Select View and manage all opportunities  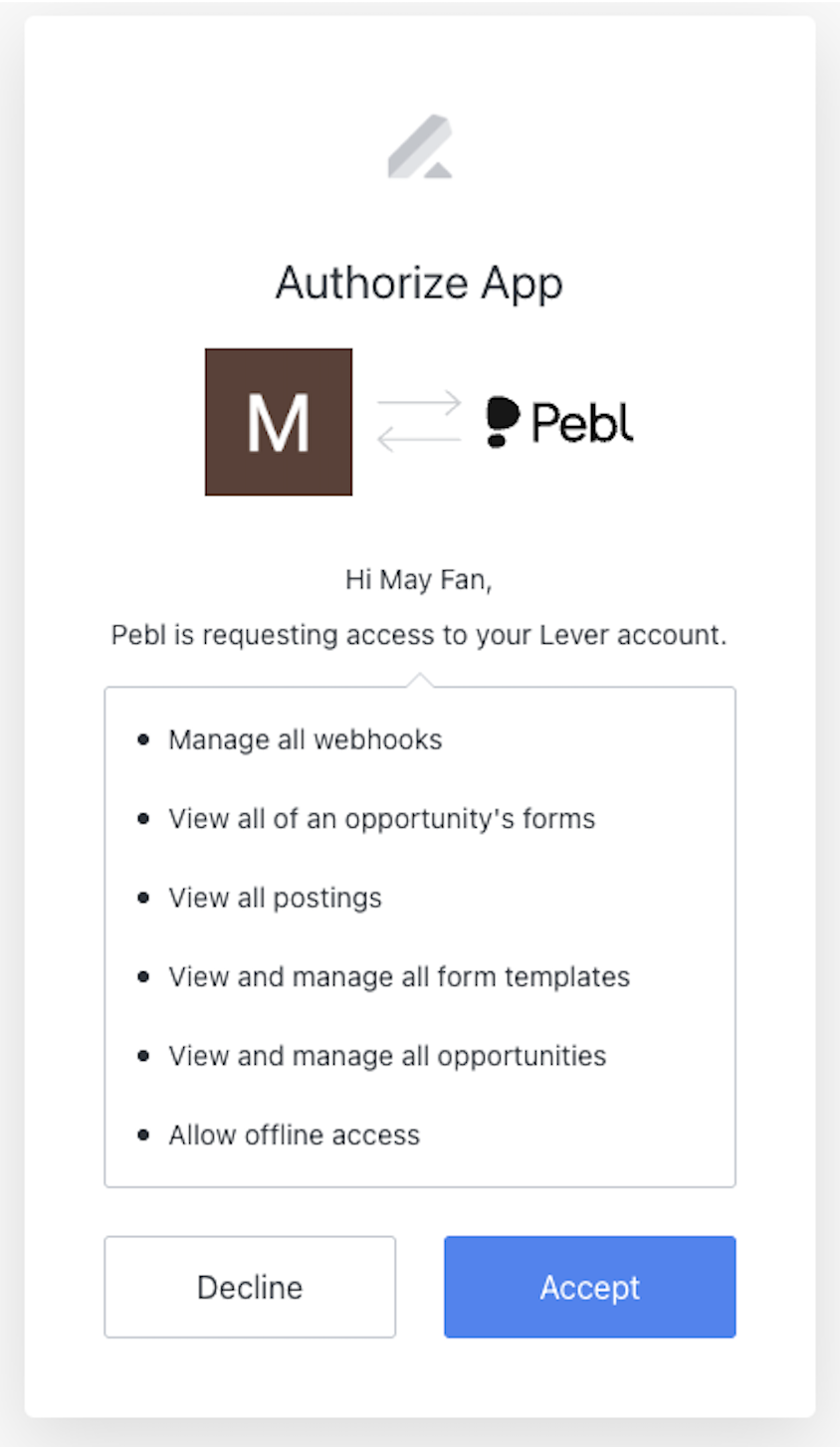(387, 1056)
